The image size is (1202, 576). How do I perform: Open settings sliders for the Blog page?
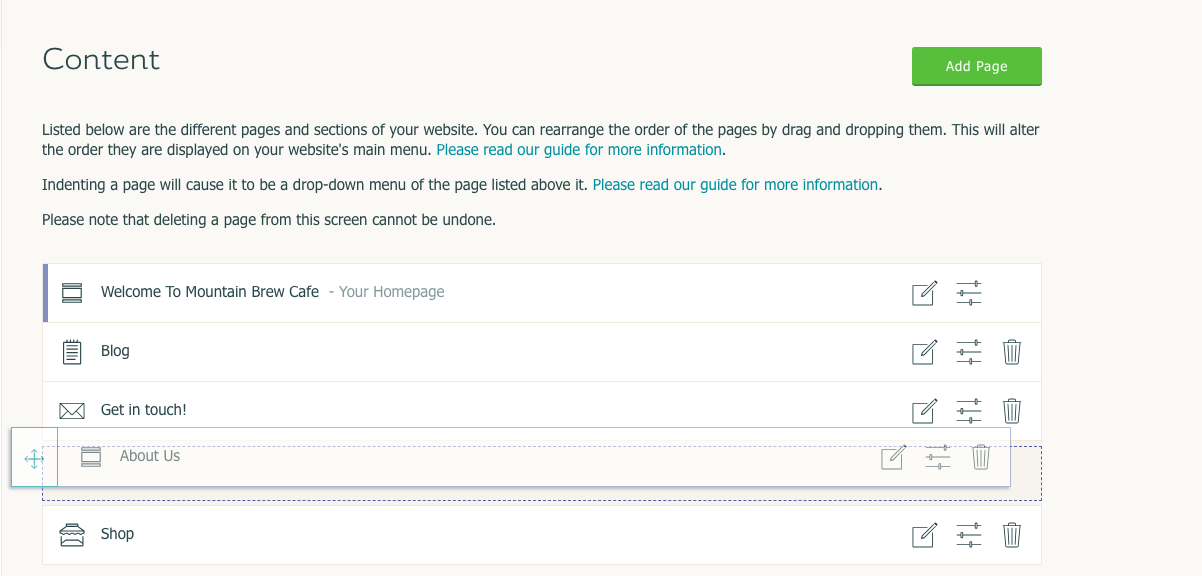pos(969,352)
